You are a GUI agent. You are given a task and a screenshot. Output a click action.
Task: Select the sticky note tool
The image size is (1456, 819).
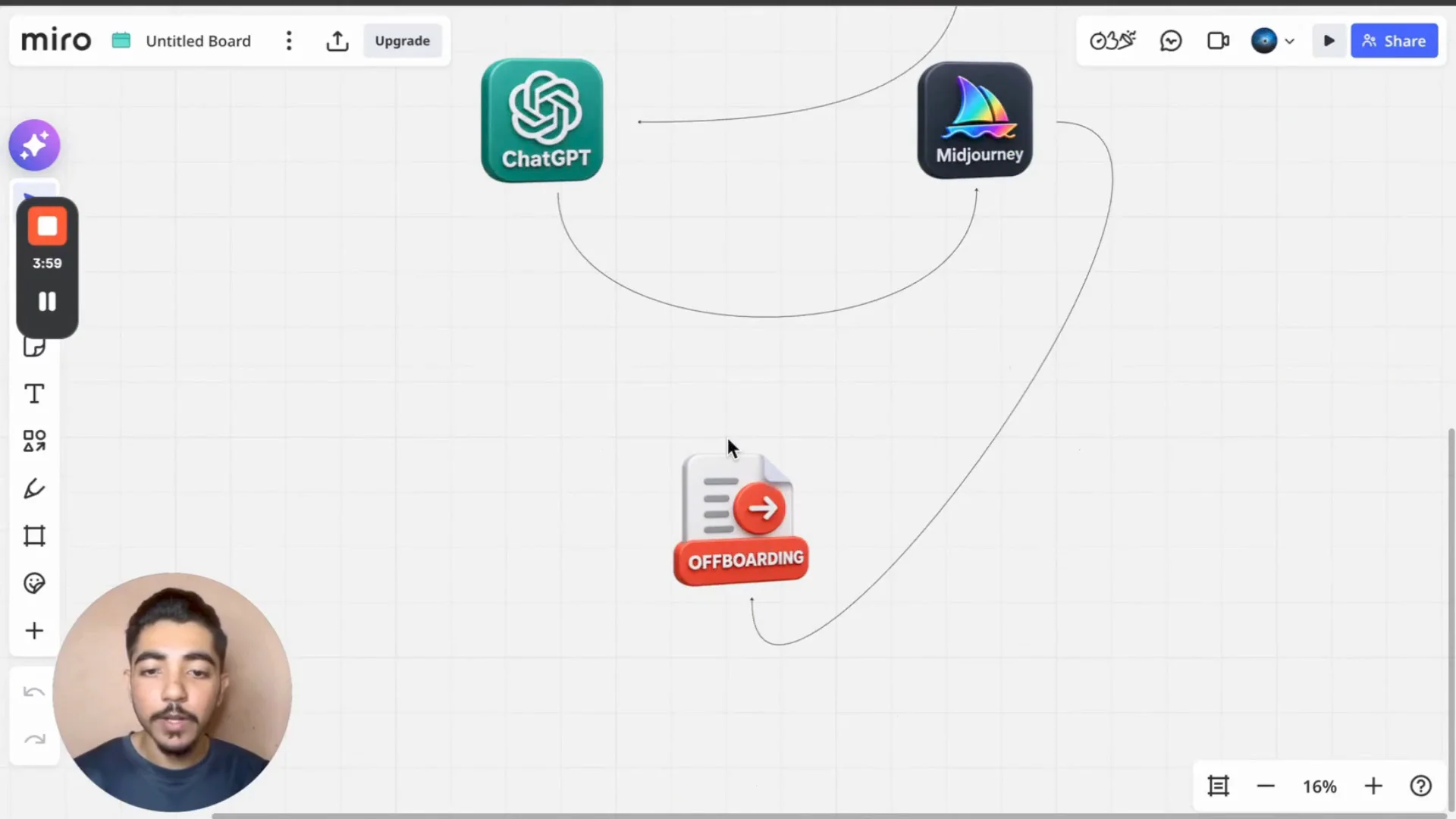tap(34, 347)
